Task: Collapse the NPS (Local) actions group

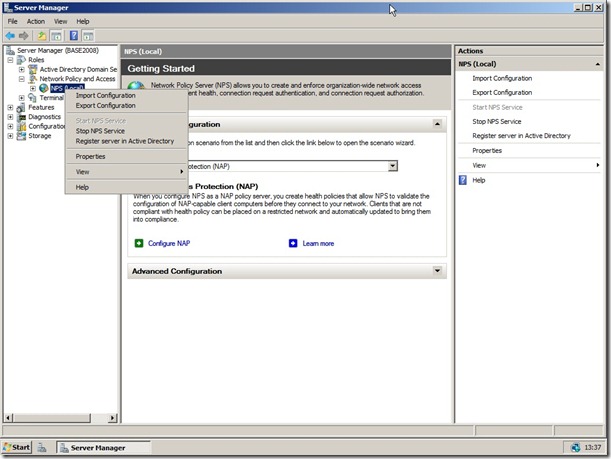Action: [x=597, y=64]
